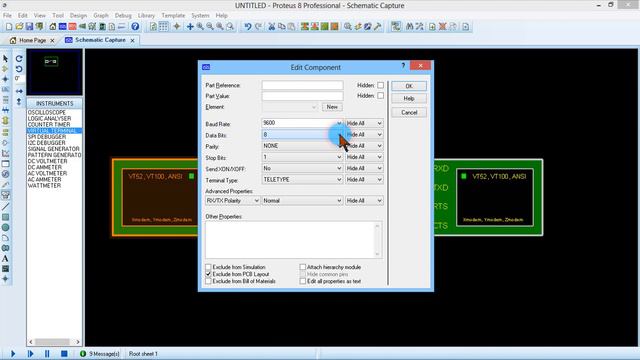This screenshot has height=360, width=640.
Task: Click the Copy icon in toolbar
Action: tap(282, 27)
